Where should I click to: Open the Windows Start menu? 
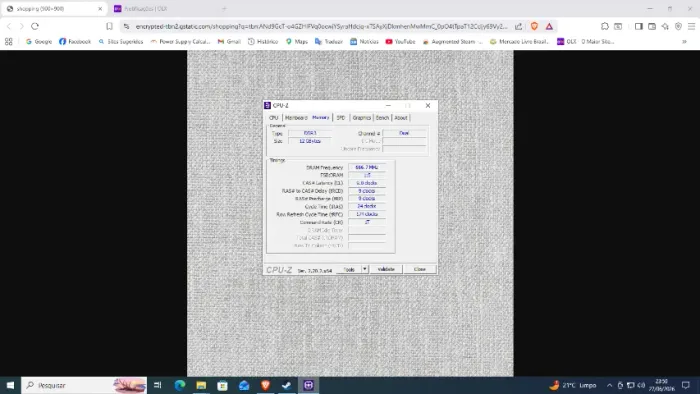pos(10,385)
